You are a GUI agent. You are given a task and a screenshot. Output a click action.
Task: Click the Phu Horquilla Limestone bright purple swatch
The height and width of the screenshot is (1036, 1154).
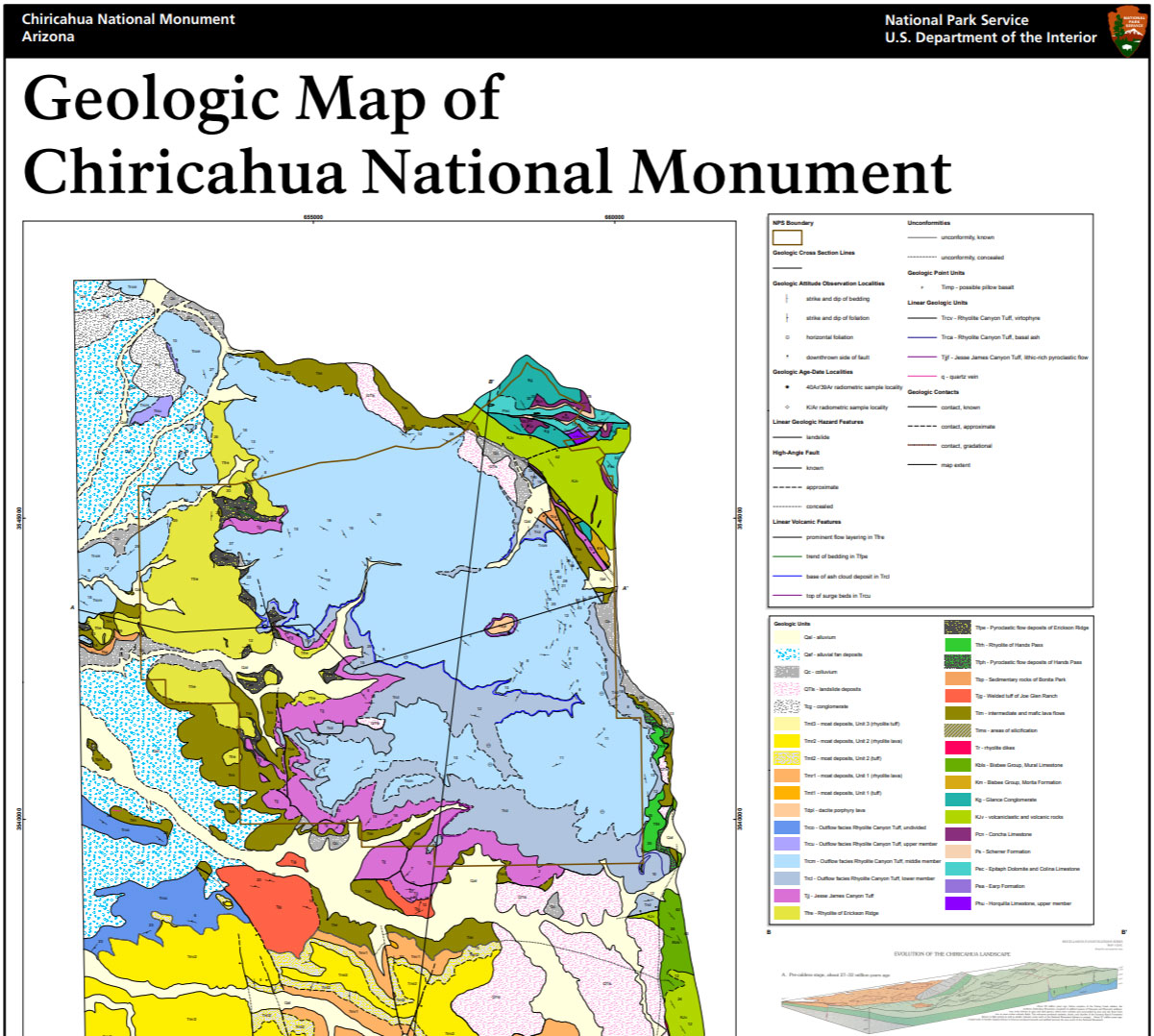[958, 903]
